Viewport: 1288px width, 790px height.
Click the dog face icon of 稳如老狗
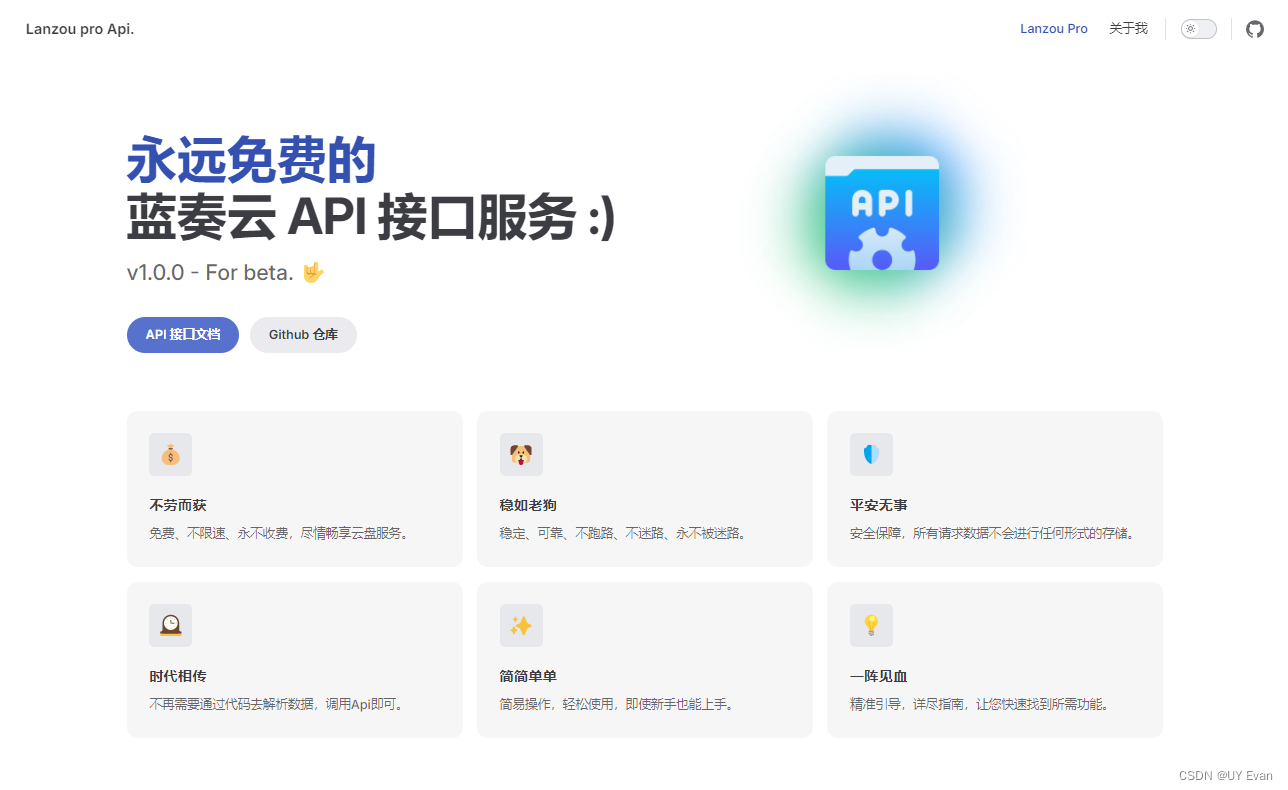click(521, 455)
